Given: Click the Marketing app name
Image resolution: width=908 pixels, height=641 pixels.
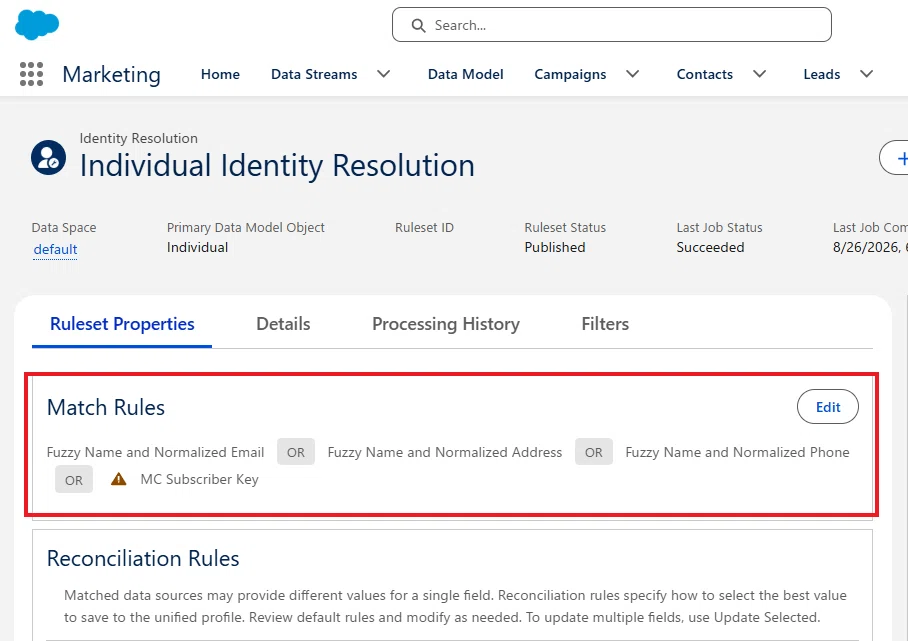Looking at the screenshot, I should pos(111,75).
